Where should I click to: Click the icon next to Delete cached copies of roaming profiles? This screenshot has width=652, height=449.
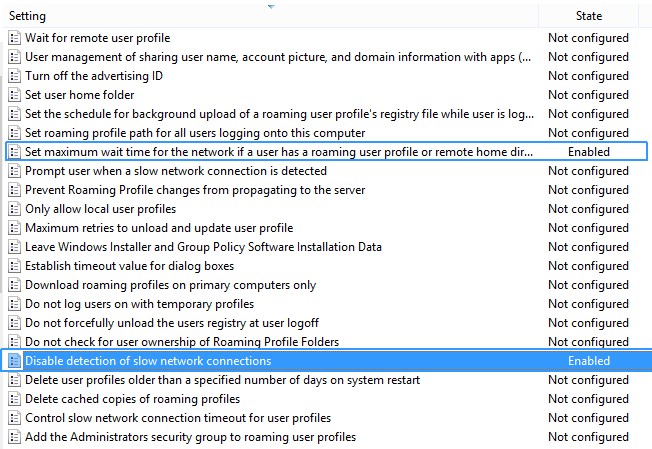pos(15,399)
